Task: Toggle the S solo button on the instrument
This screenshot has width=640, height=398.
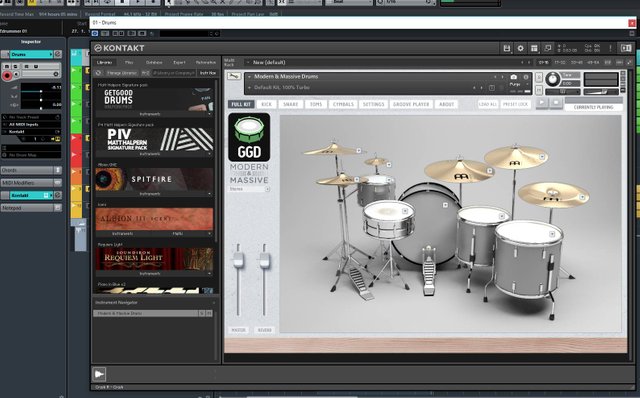Action: pos(539,77)
